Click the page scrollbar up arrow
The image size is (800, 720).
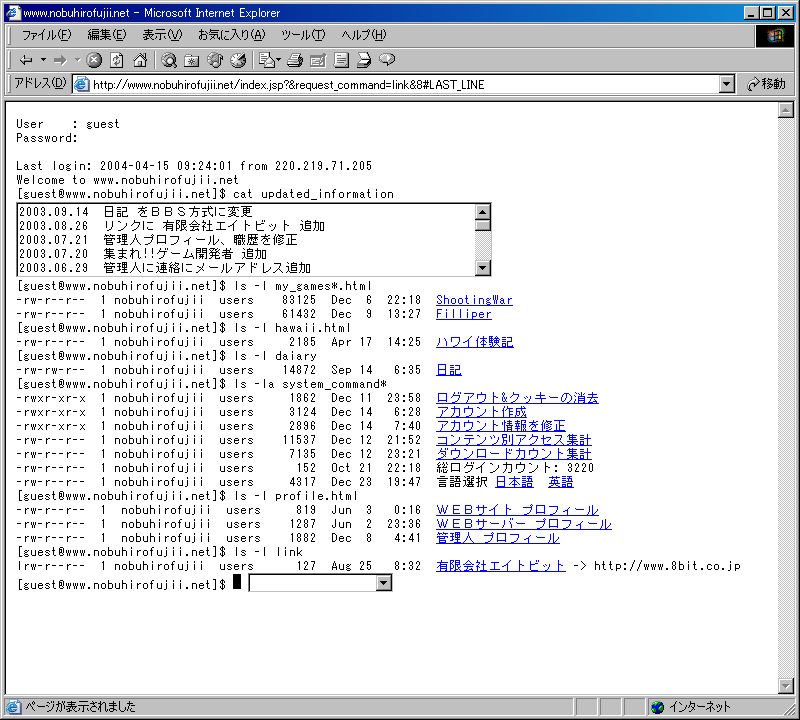point(786,110)
